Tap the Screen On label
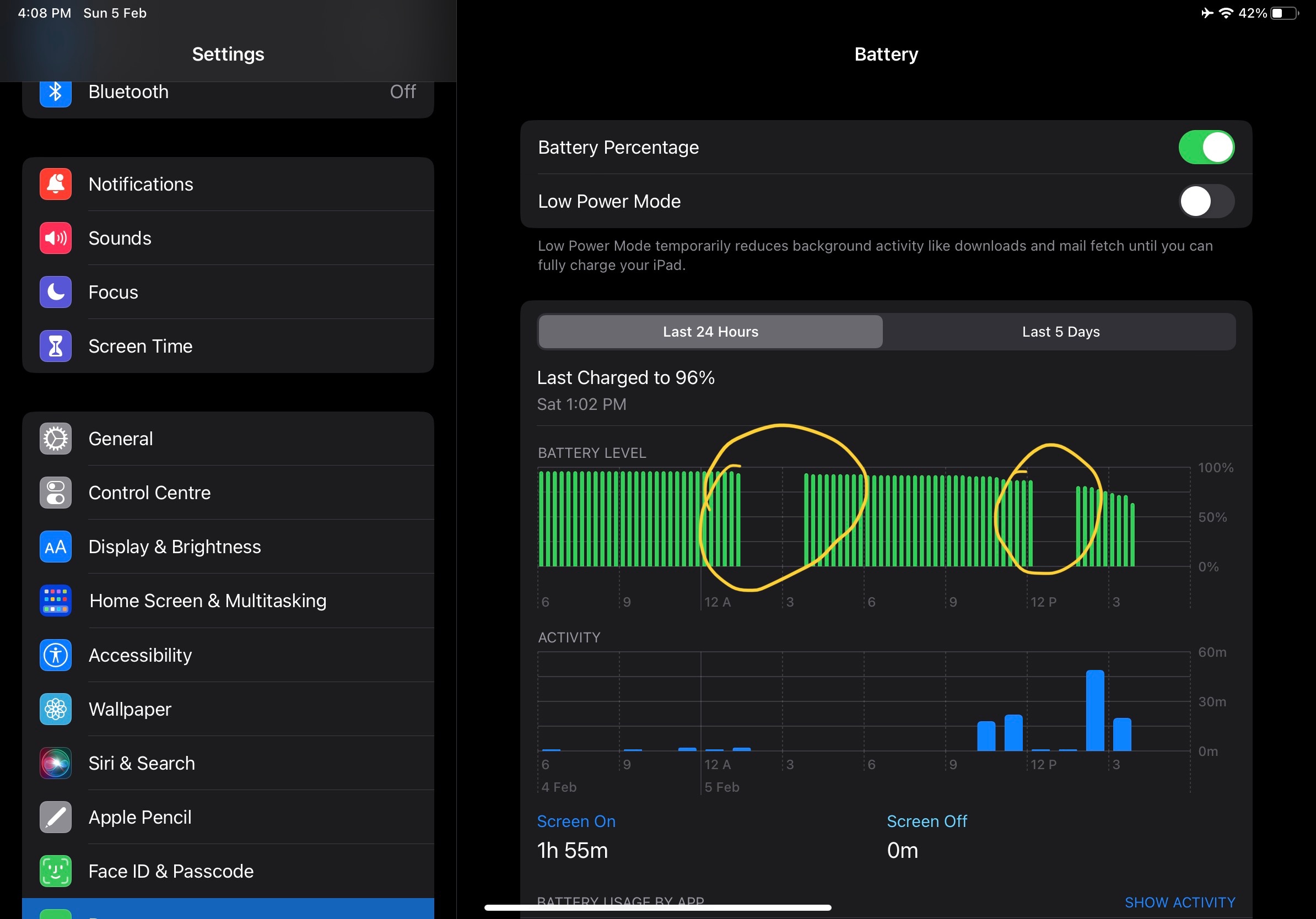 (576, 821)
